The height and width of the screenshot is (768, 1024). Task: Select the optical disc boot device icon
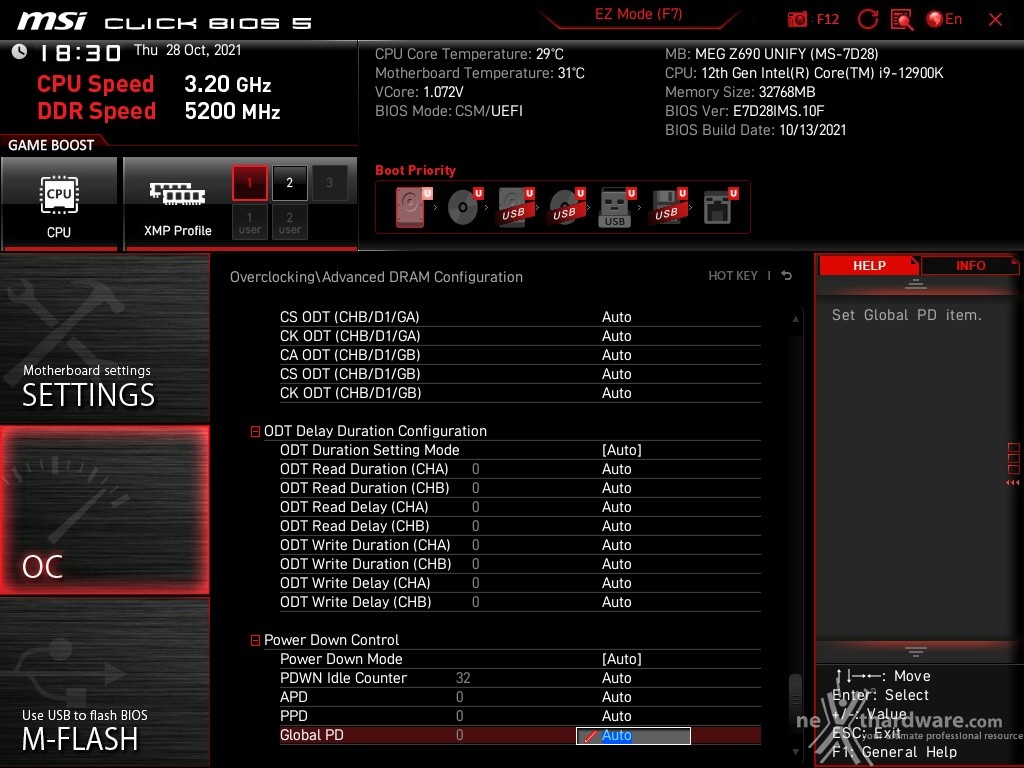click(464, 206)
